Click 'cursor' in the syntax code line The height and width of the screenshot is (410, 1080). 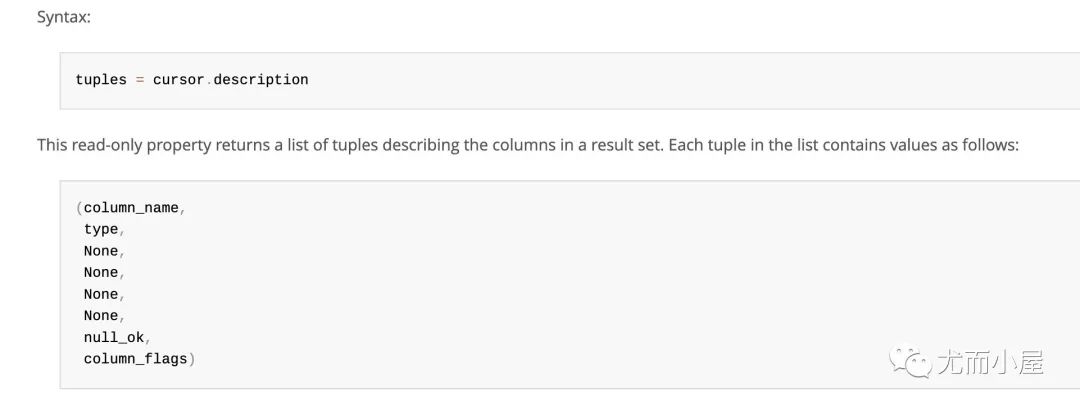pyautogui.click(x=178, y=80)
